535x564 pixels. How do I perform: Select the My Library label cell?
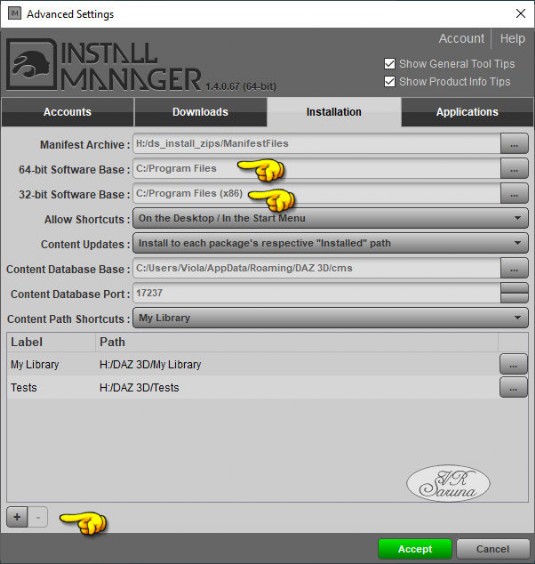35,364
